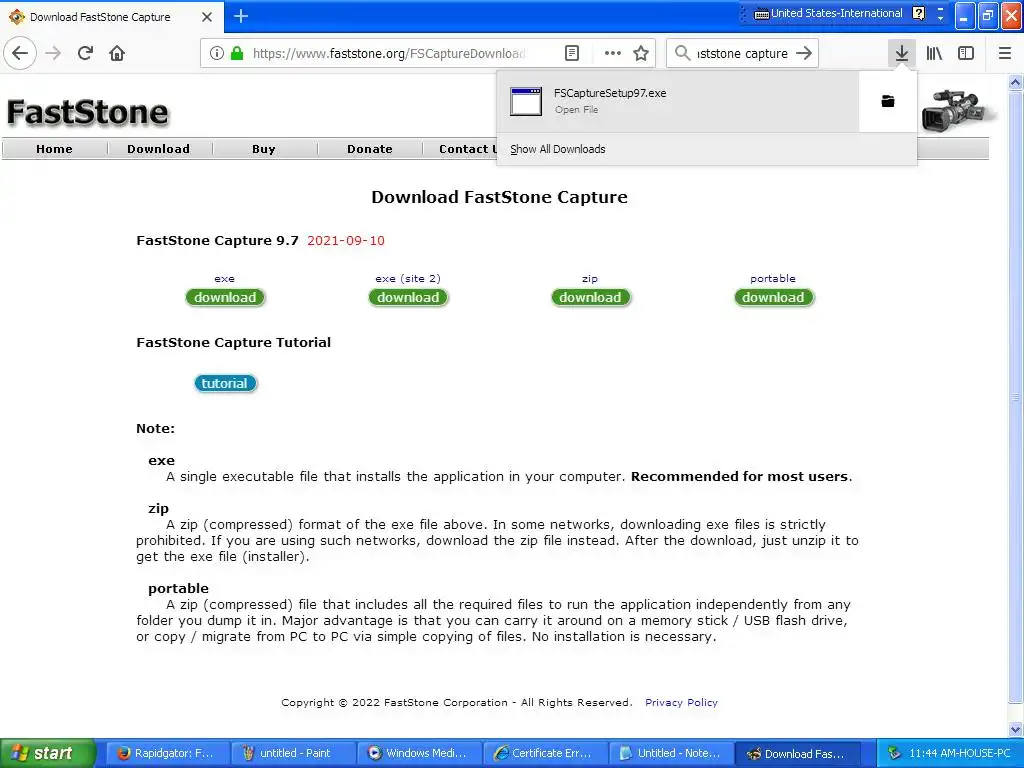Open the page actions three-dots menu
Image resolution: width=1024 pixels, height=768 pixels.
point(613,53)
